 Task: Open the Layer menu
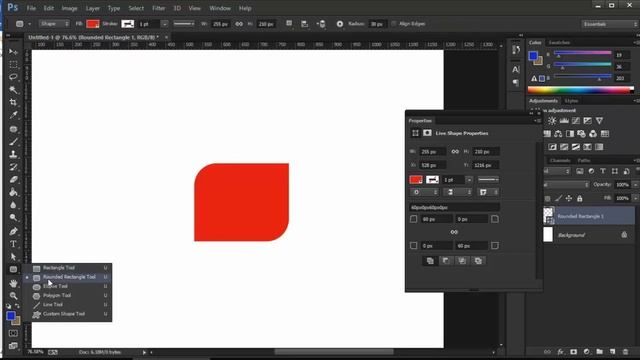pos(92,8)
